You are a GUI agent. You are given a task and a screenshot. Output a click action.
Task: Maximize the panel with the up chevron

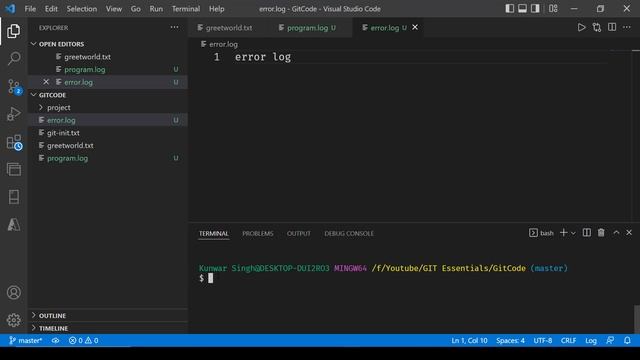pyautogui.click(x=616, y=233)
